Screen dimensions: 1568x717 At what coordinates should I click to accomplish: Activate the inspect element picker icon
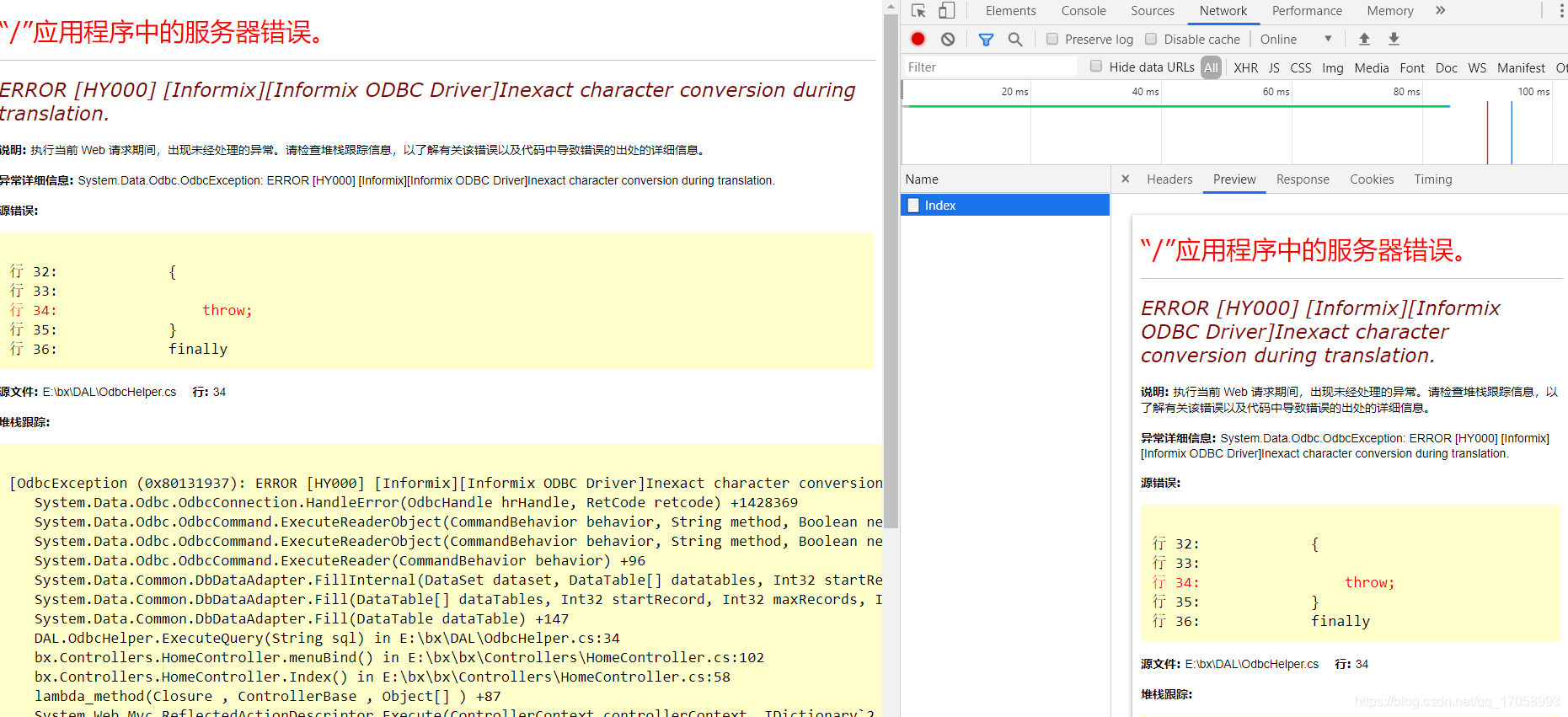point(918,11)
